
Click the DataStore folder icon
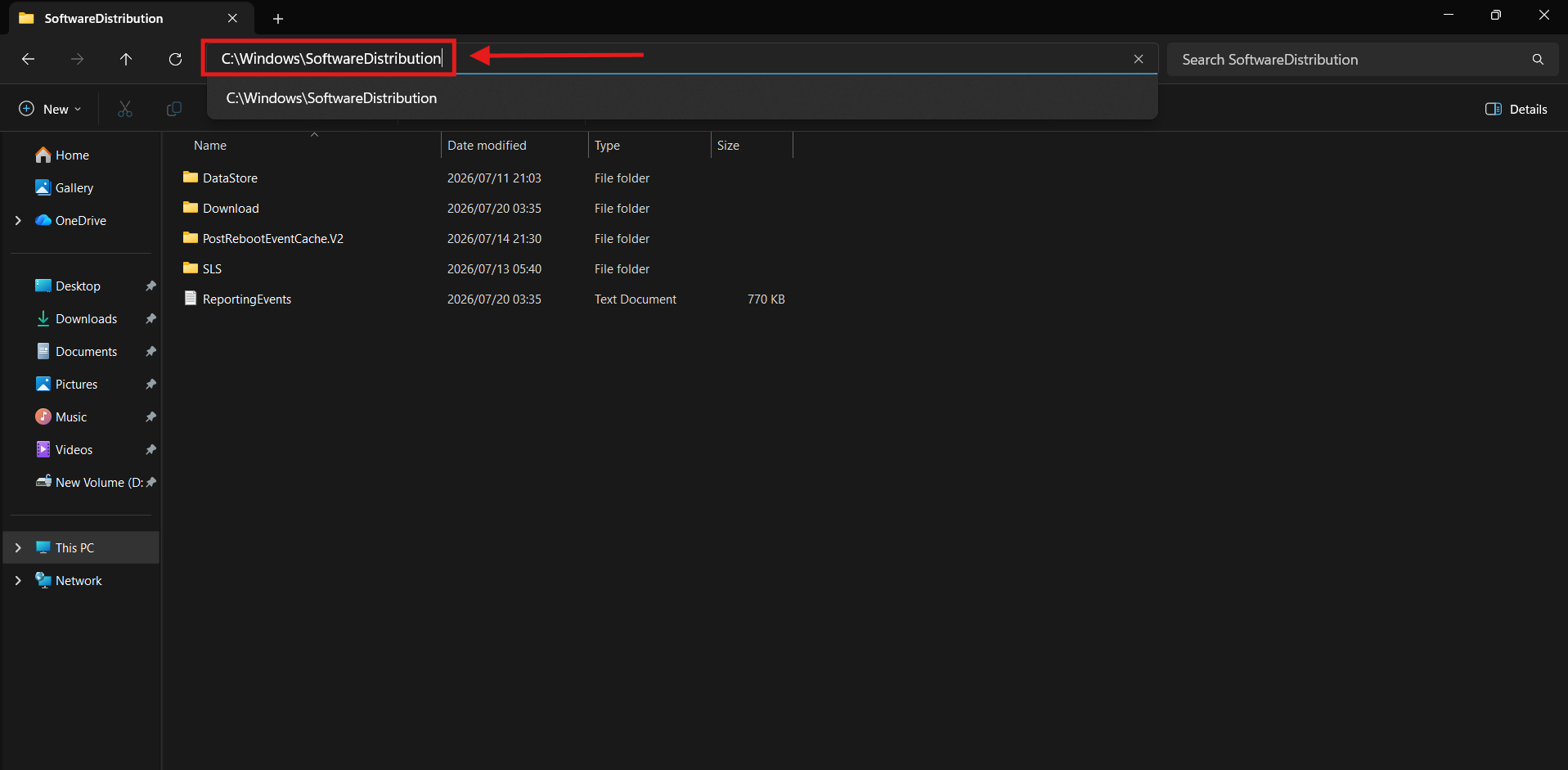coord(191,177)
